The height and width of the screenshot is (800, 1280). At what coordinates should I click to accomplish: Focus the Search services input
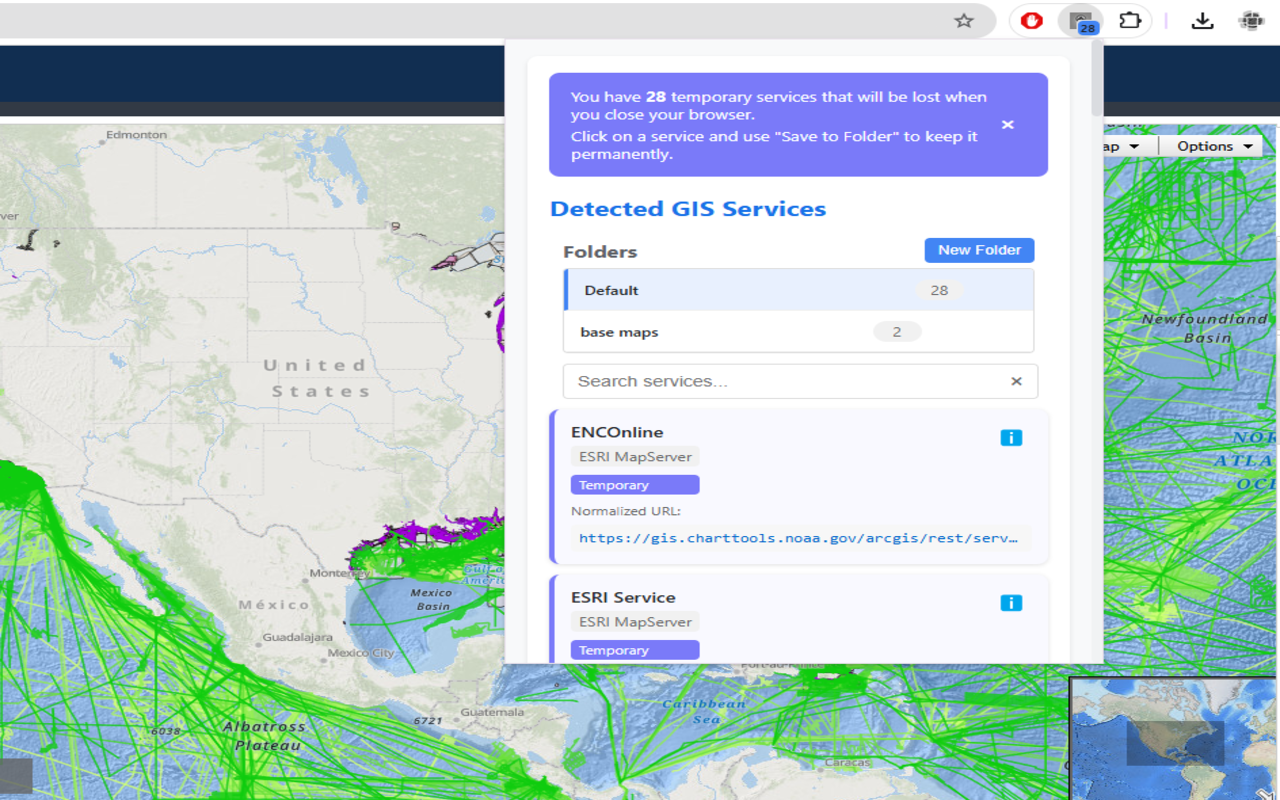click(800, 381)
